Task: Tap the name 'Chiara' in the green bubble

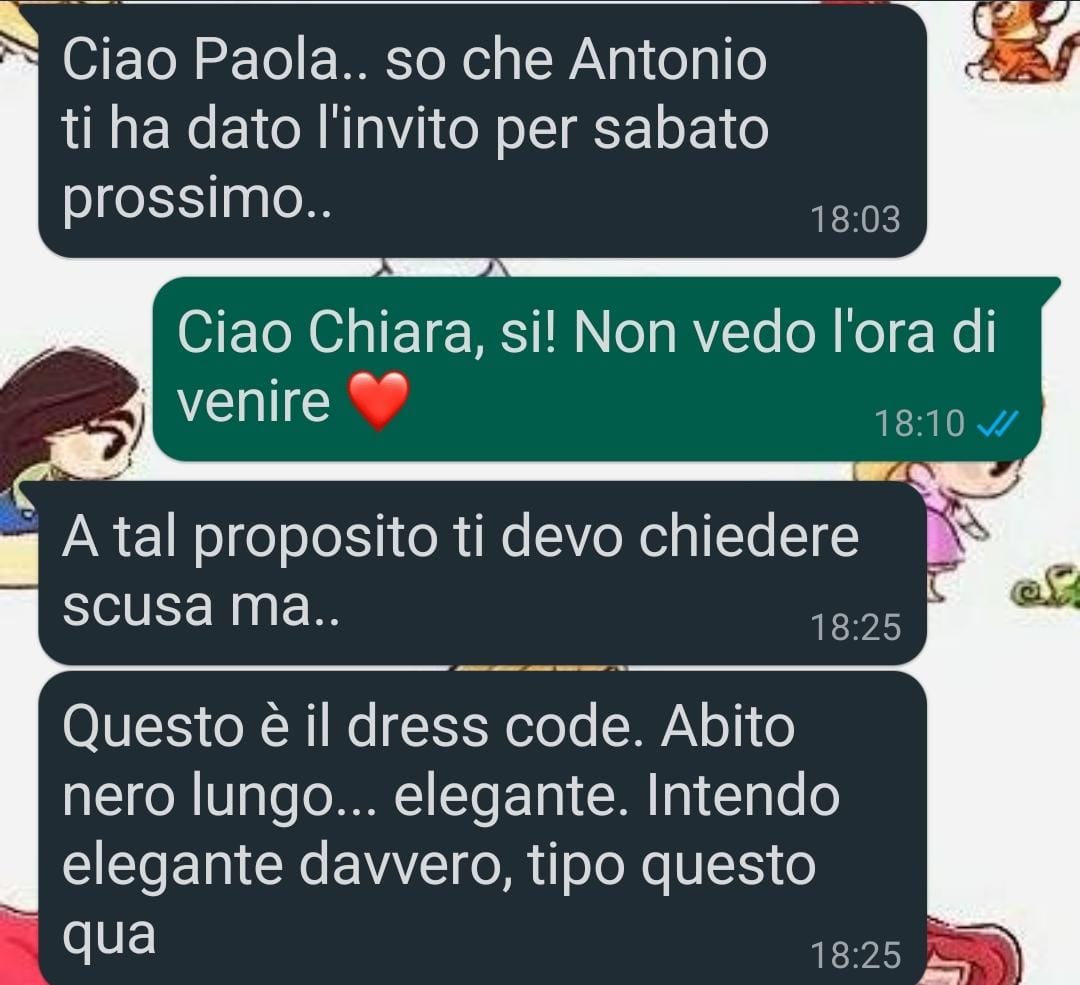Action: pyautogui.click(x=390, y=333)
